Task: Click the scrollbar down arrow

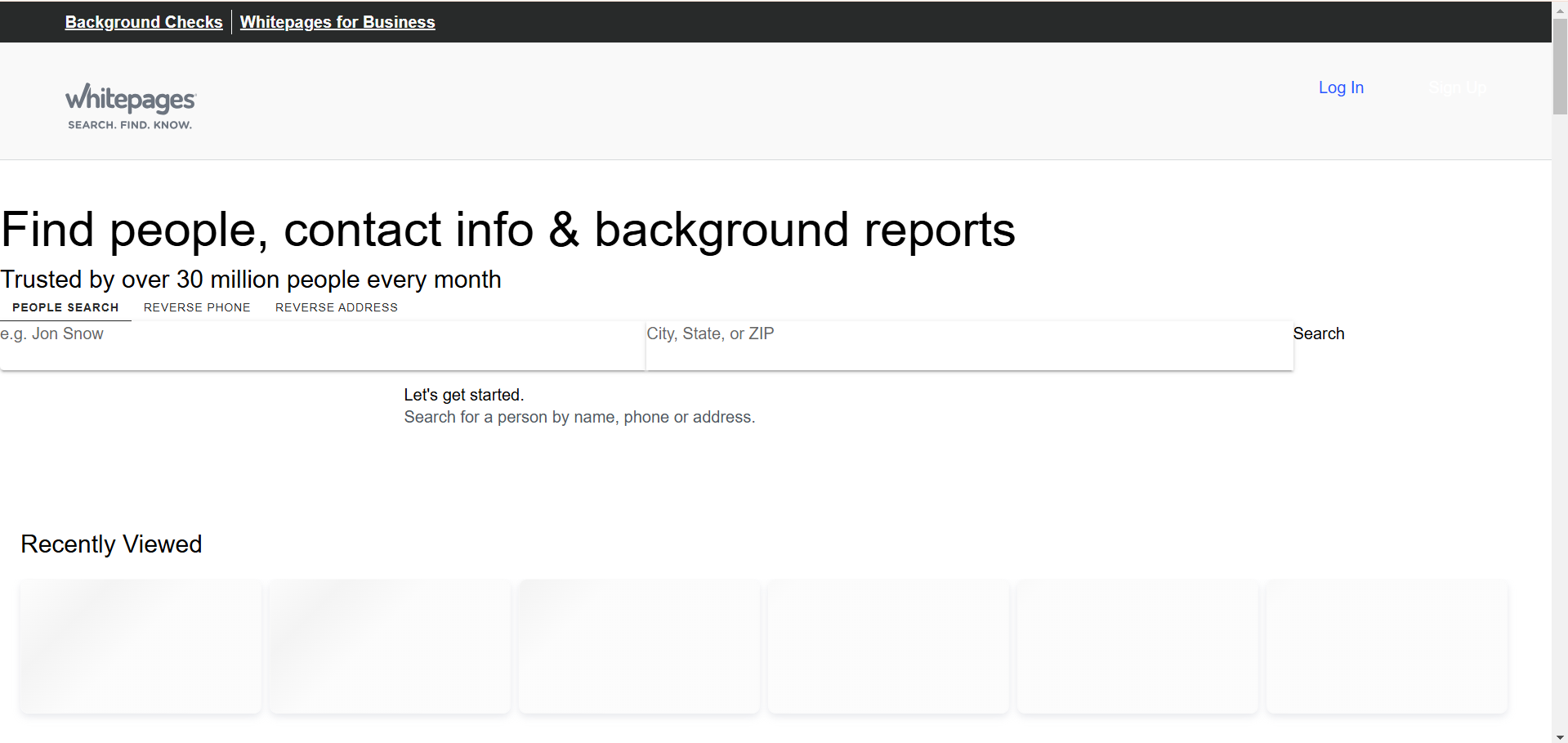Action: click(x=1560, y=736)
